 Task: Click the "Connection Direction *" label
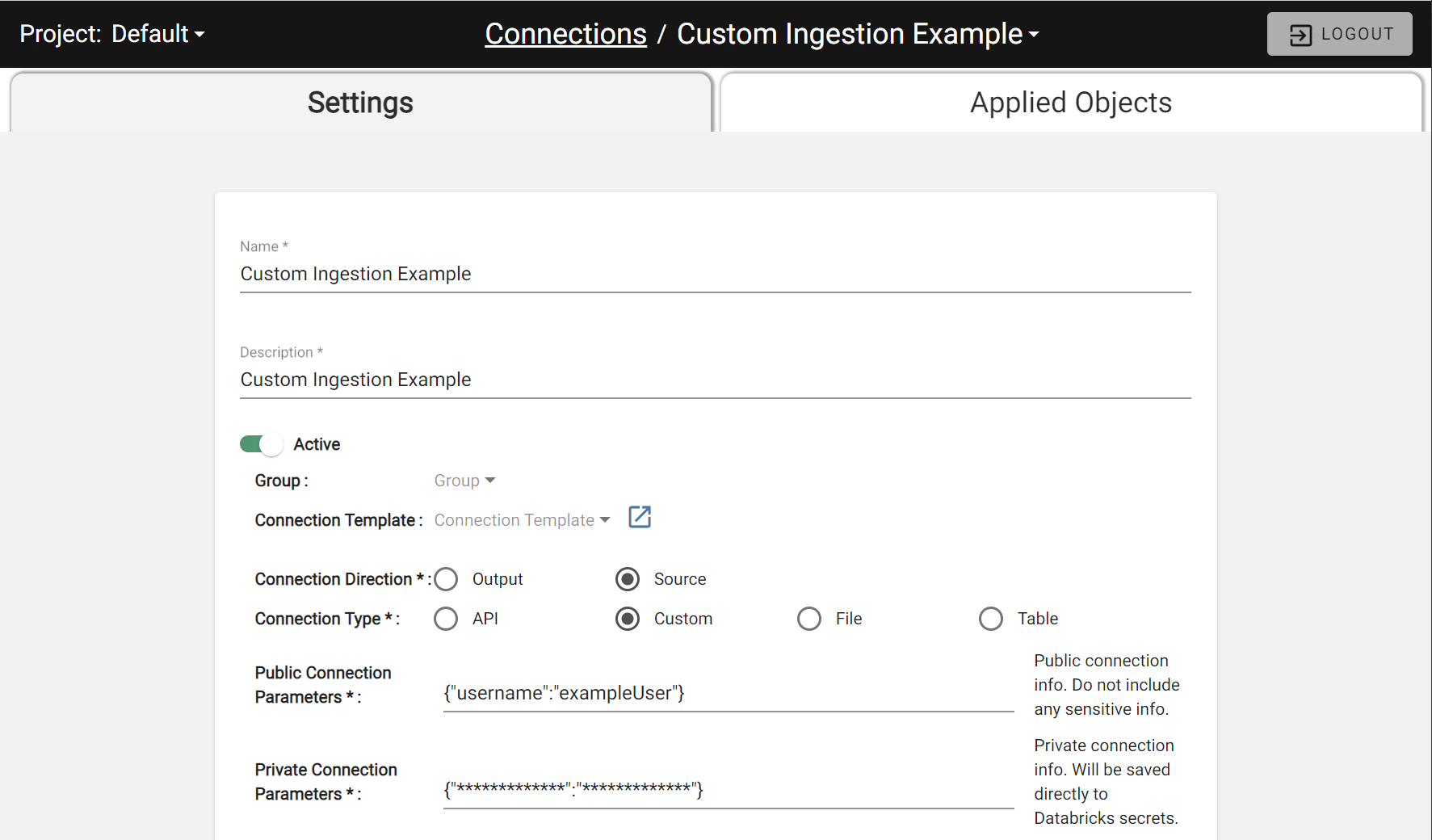[x=342, y=579]
